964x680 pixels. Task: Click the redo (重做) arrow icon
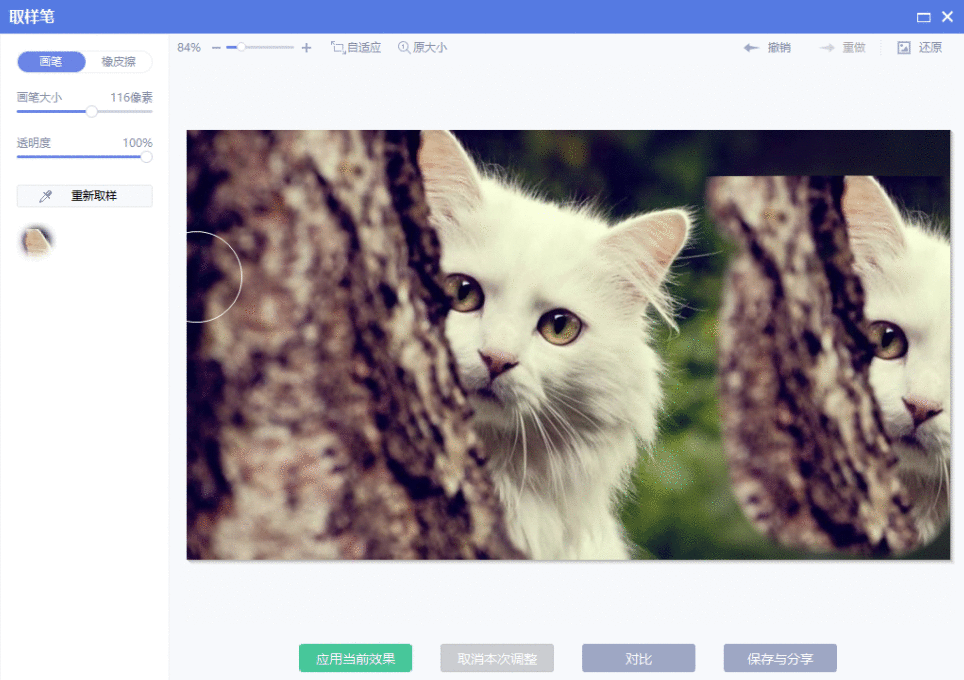click(826, 46)
